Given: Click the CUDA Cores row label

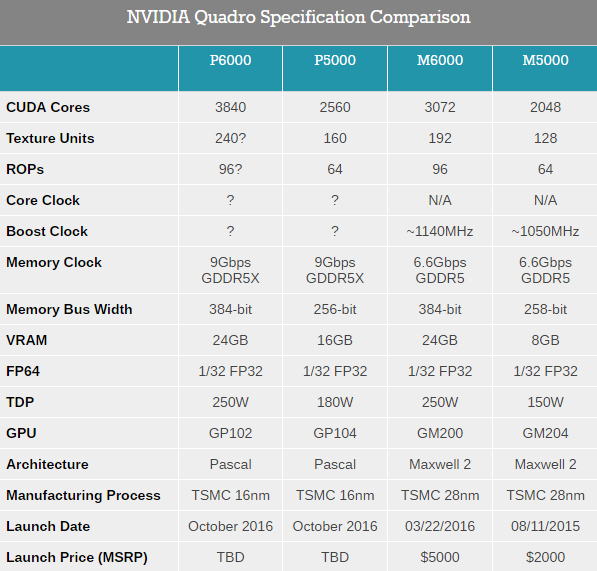Looking at the screenshot, I should 48,107.
